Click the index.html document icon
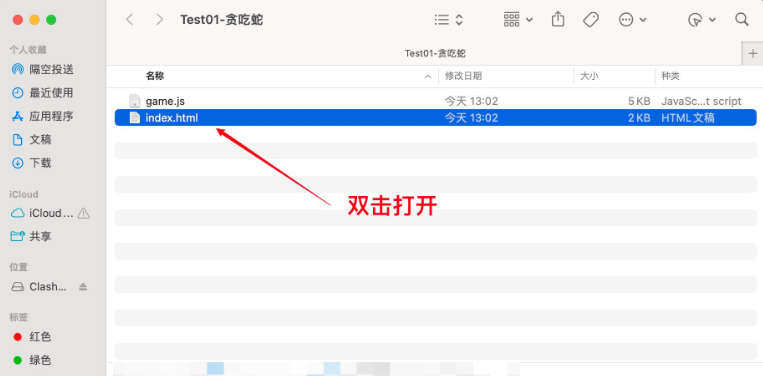 [x=134, y=118]
